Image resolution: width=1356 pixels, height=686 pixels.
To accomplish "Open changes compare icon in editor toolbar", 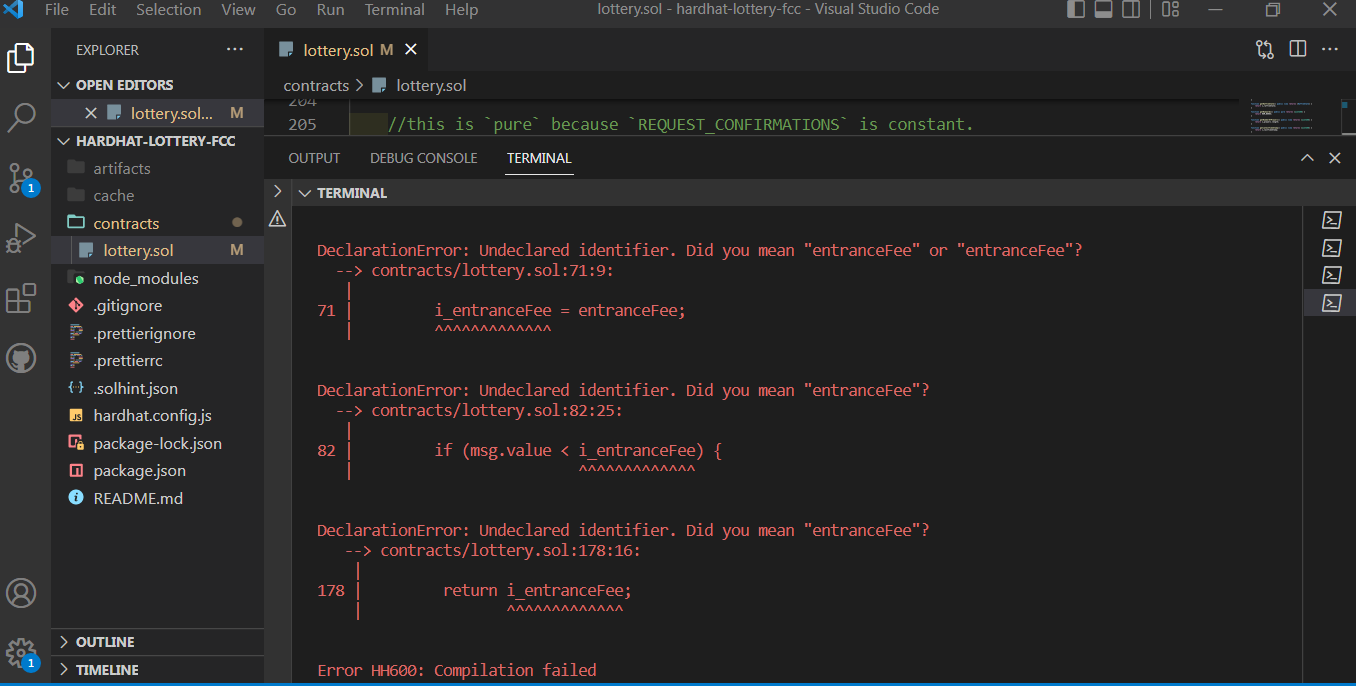I will [x=1265, y=49].
